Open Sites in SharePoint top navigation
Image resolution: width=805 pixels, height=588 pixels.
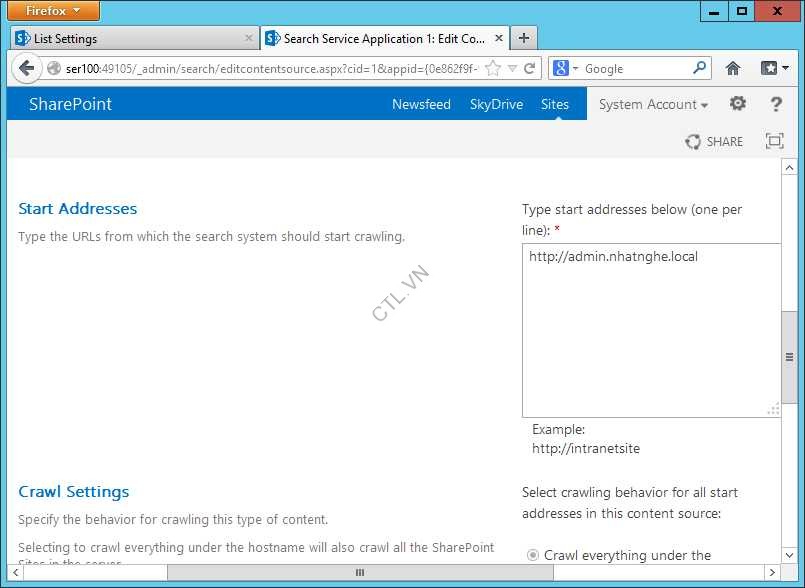coord(554,104)
